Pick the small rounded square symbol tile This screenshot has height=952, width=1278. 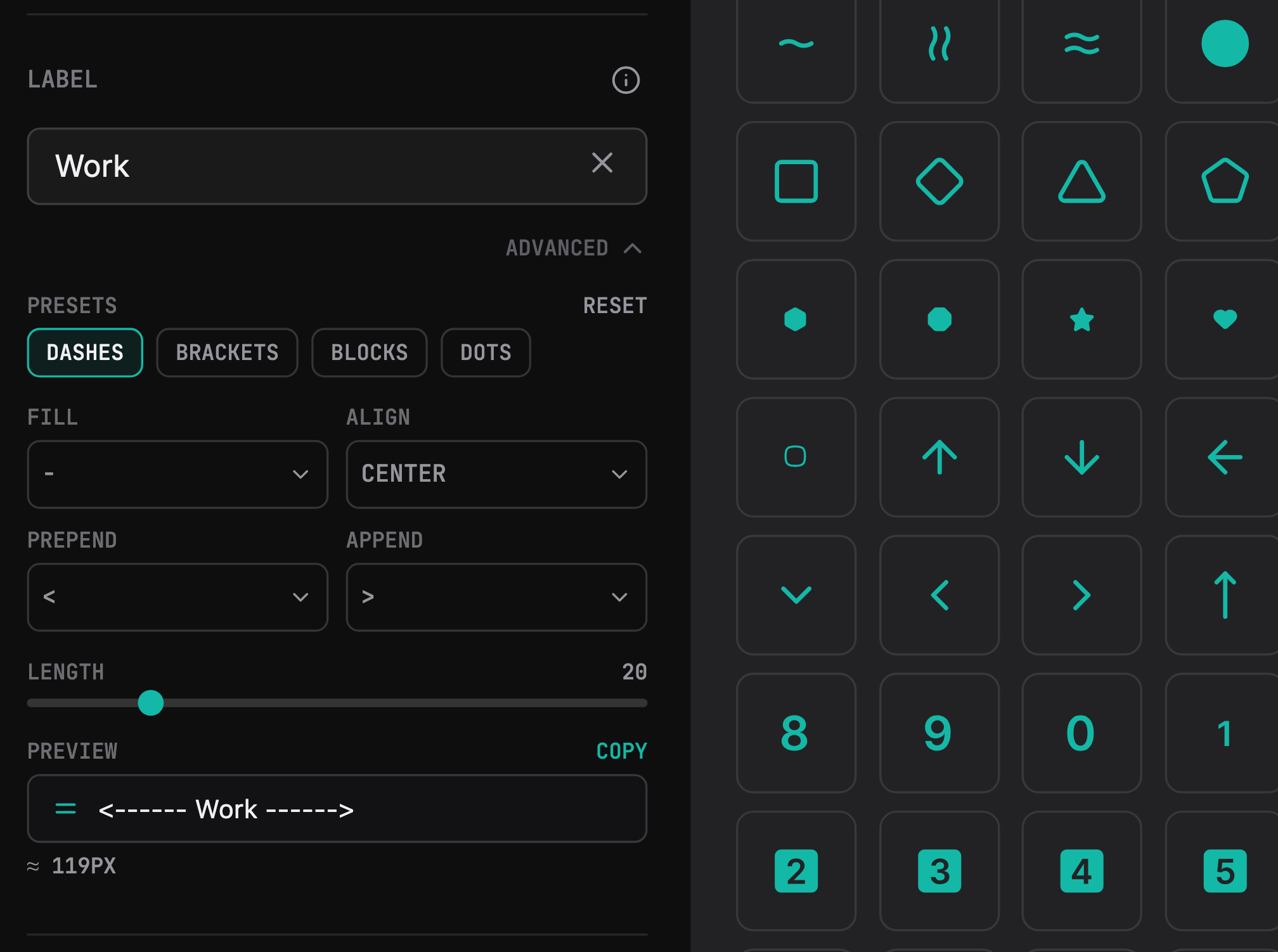pyautogui.click(x=796, y=457)
